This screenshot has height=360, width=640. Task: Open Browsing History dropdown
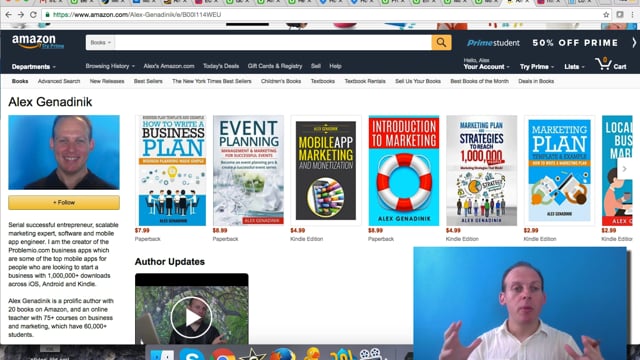110,66
